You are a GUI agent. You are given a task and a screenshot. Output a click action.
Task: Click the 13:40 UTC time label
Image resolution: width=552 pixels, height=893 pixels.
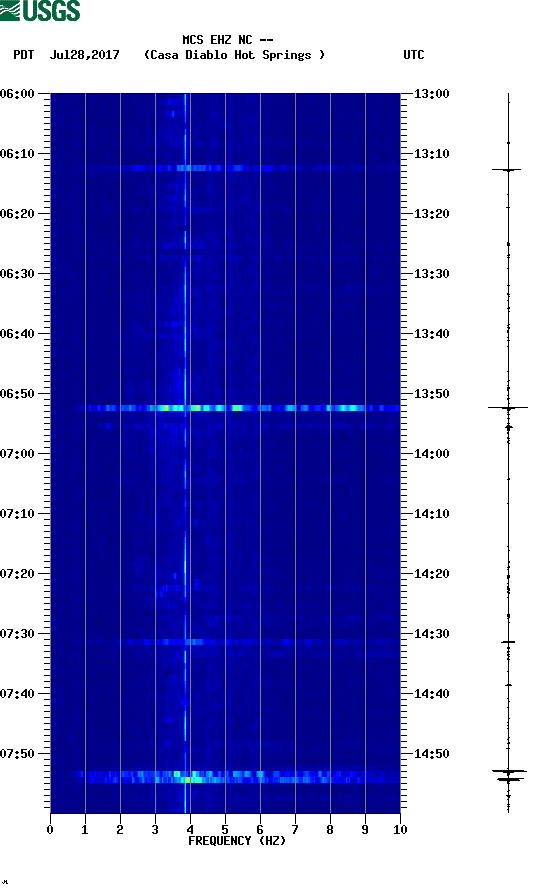click(432, 334)
